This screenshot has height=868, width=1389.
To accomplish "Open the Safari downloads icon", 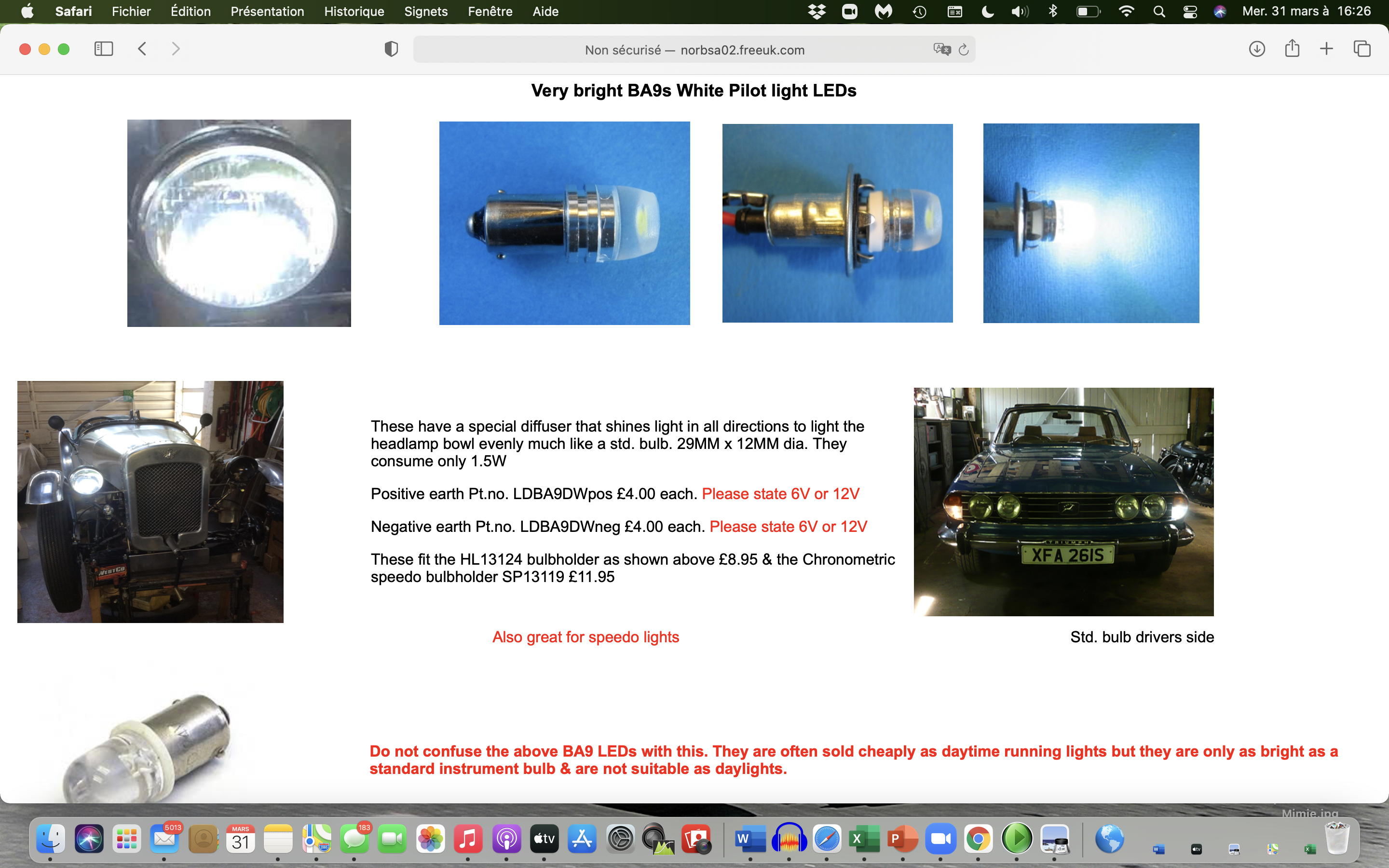I will click(x=1256, y=49).
